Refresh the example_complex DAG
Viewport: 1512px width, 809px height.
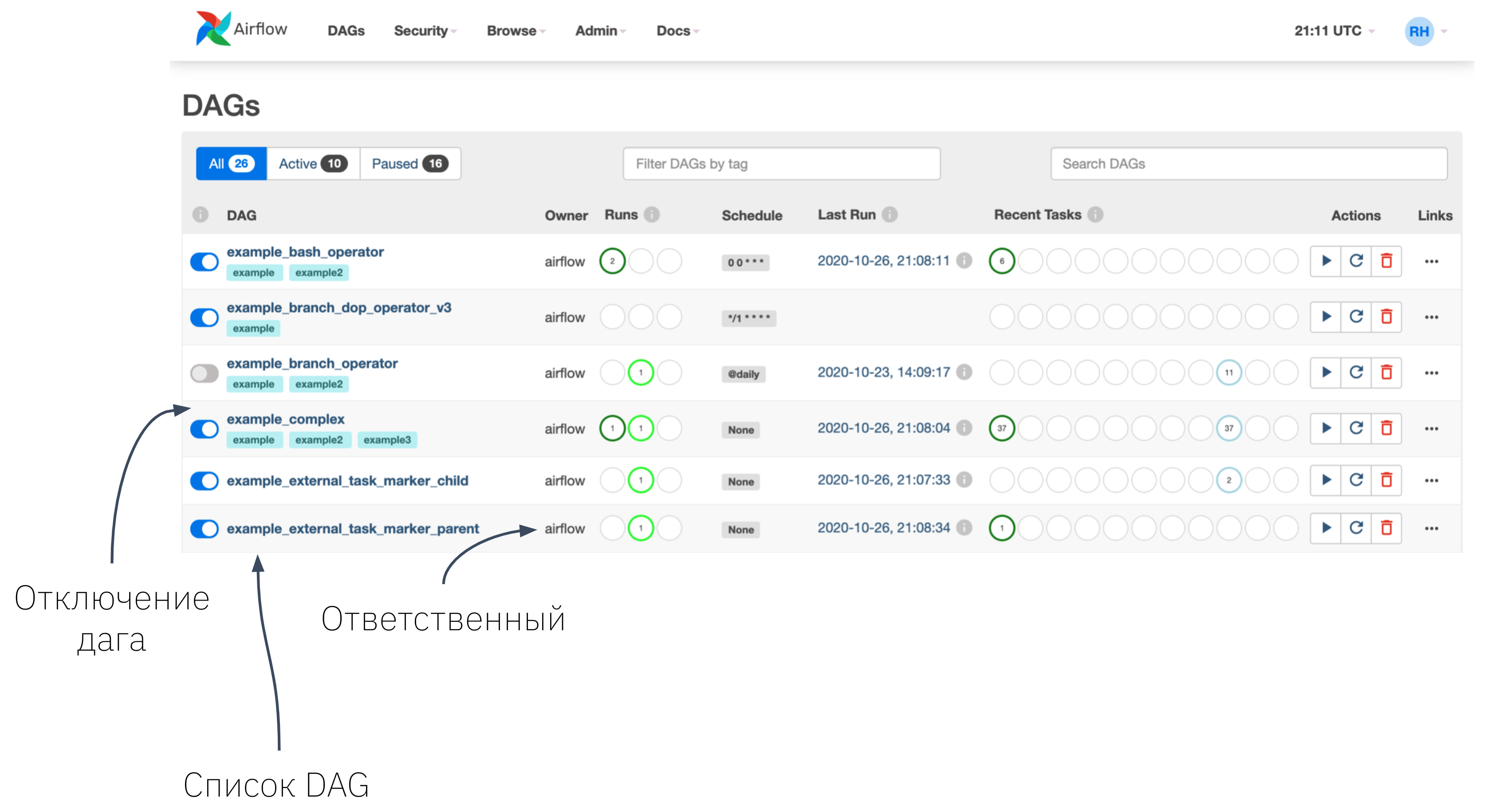pyautogui.click(x=1356, y=428)
